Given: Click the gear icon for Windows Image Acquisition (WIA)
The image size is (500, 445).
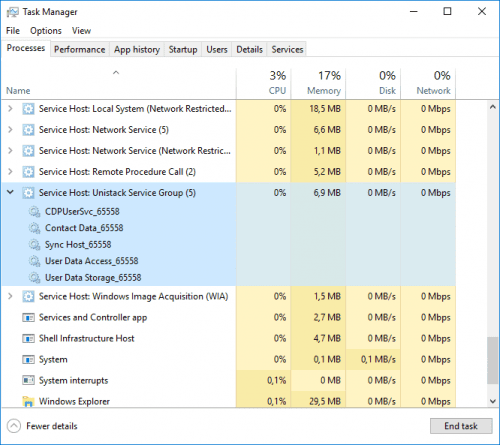Looking at the screenshot, I should (28, 297).
